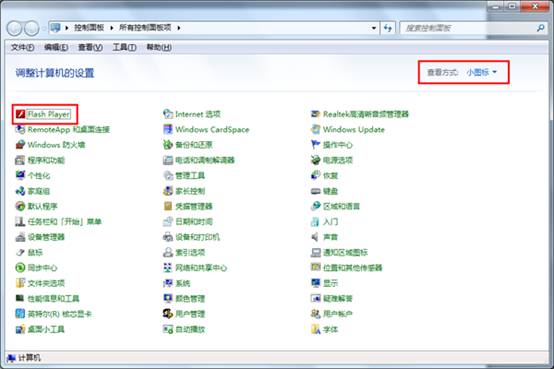Click the 英特尔(R) 核芯显卡 link
Screen dimensions: 554x369
point(59,314)
